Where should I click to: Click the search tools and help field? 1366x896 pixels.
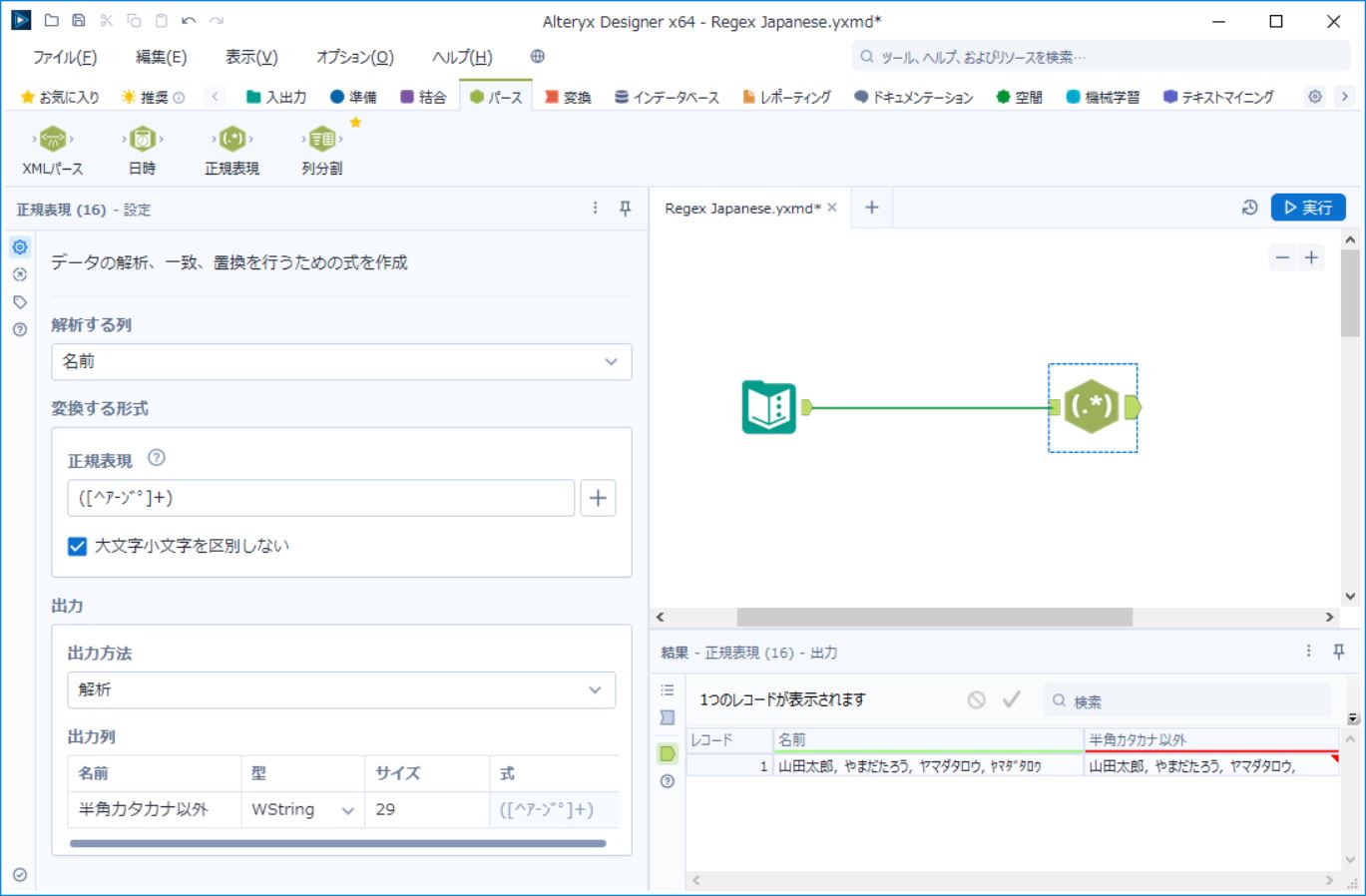1098,57
